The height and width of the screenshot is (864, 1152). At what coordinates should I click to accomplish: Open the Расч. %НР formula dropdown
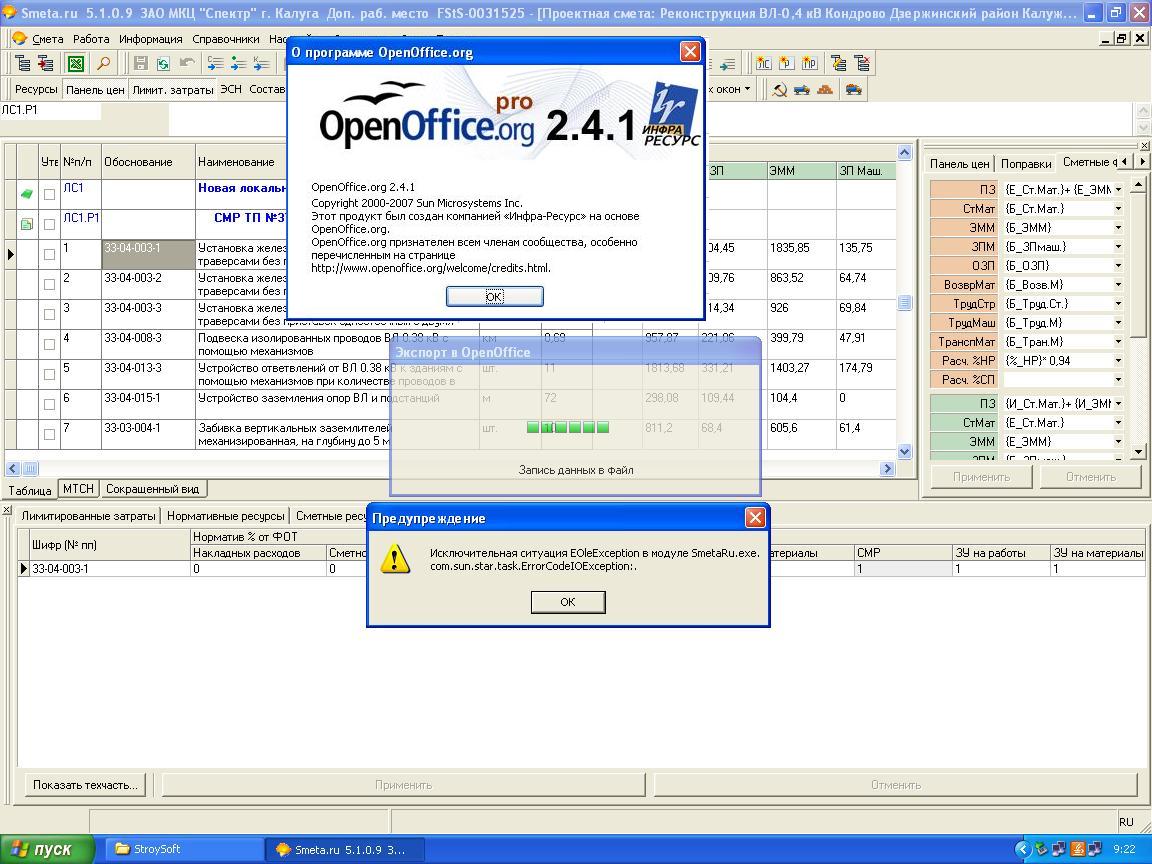[1118, 361]
